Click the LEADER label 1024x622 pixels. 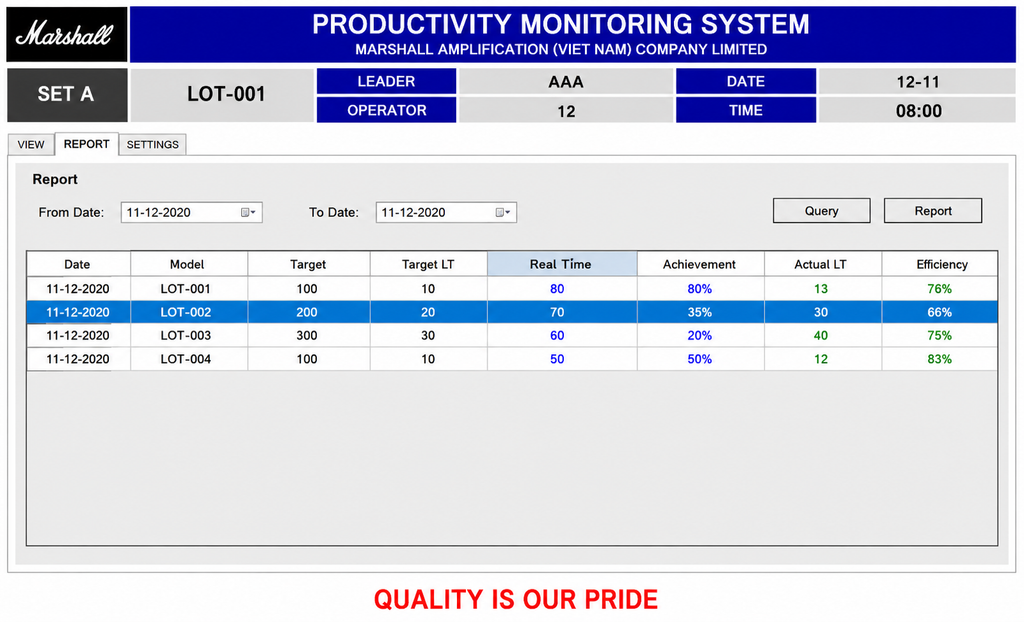pos(386,82)
